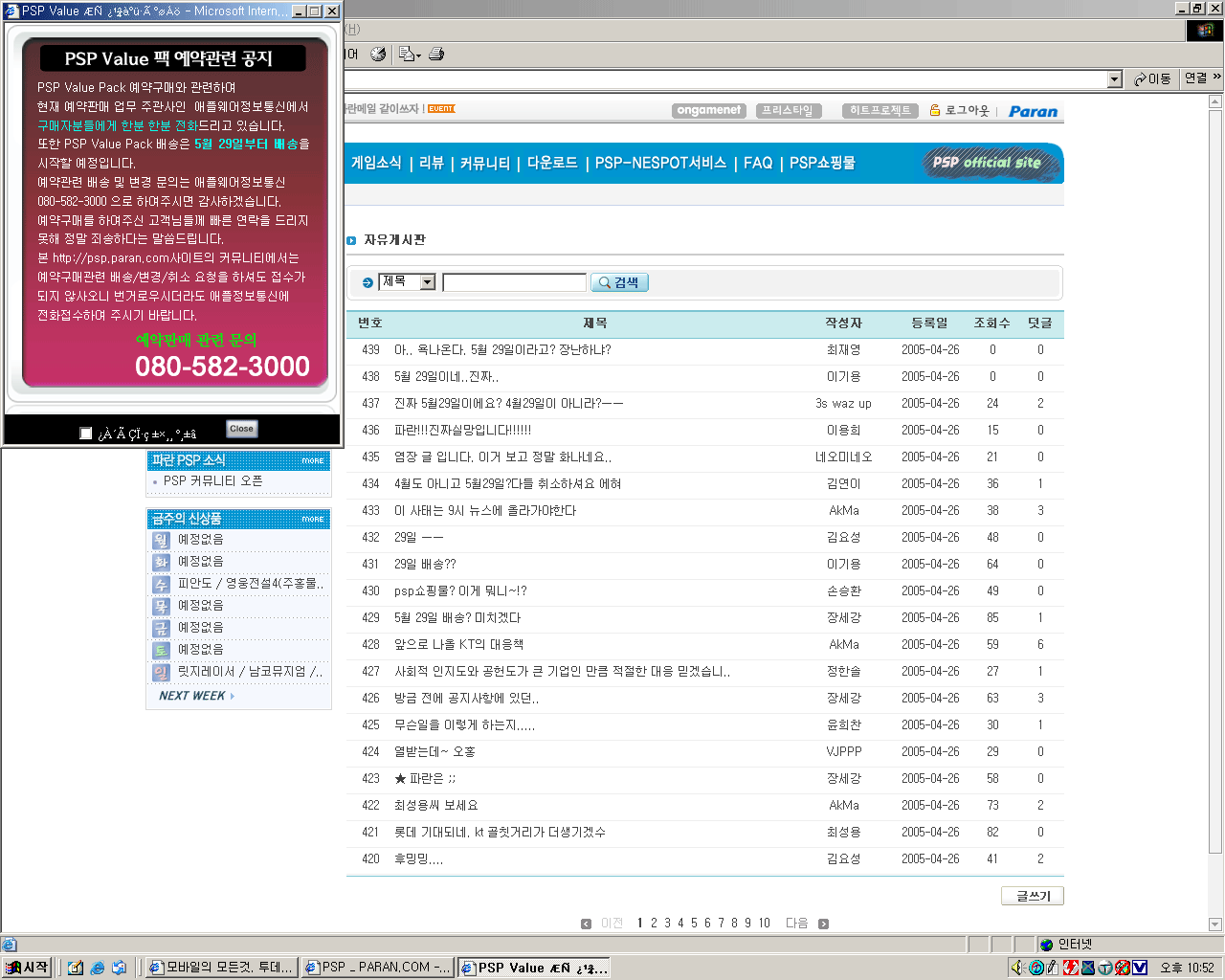Image resolution: width=1225 pixels, height=980 pixels.
Task: Click author 3s waz up
Action: (x=843, y=404)
